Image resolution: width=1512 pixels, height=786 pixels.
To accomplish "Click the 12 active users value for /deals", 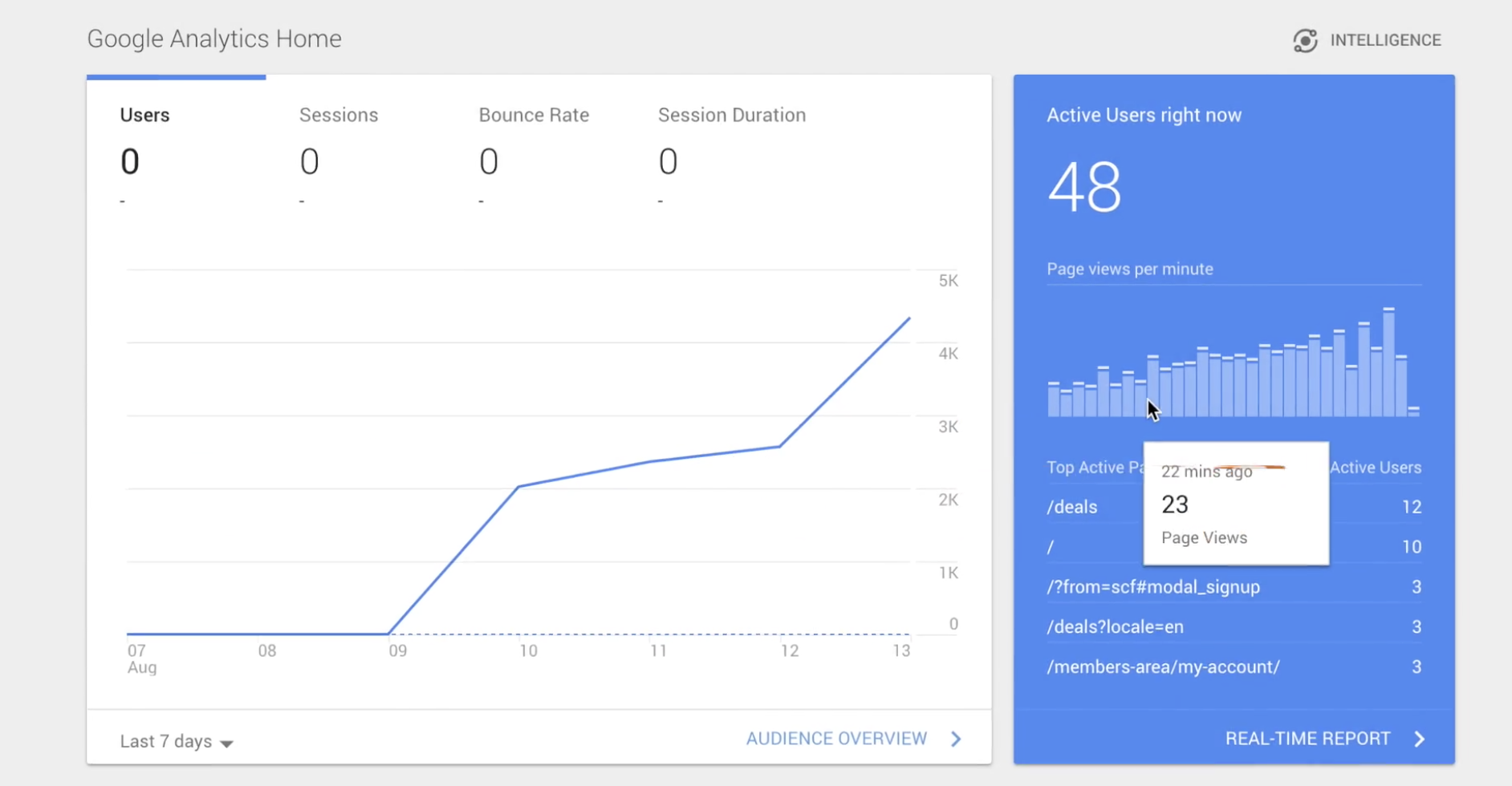I will point(1412,507).
